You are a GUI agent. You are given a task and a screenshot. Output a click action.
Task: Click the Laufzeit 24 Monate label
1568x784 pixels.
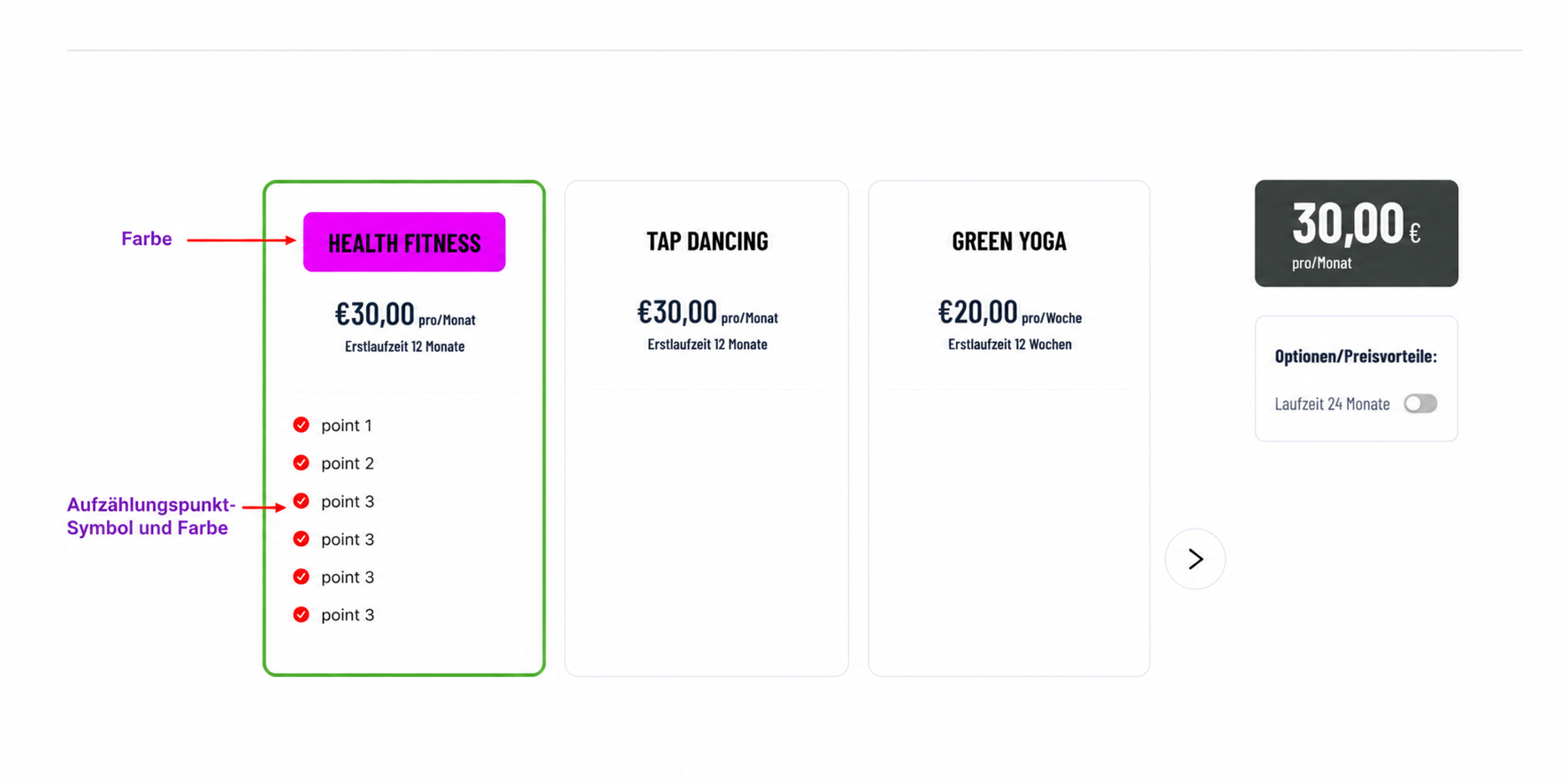coord(1332,404)
